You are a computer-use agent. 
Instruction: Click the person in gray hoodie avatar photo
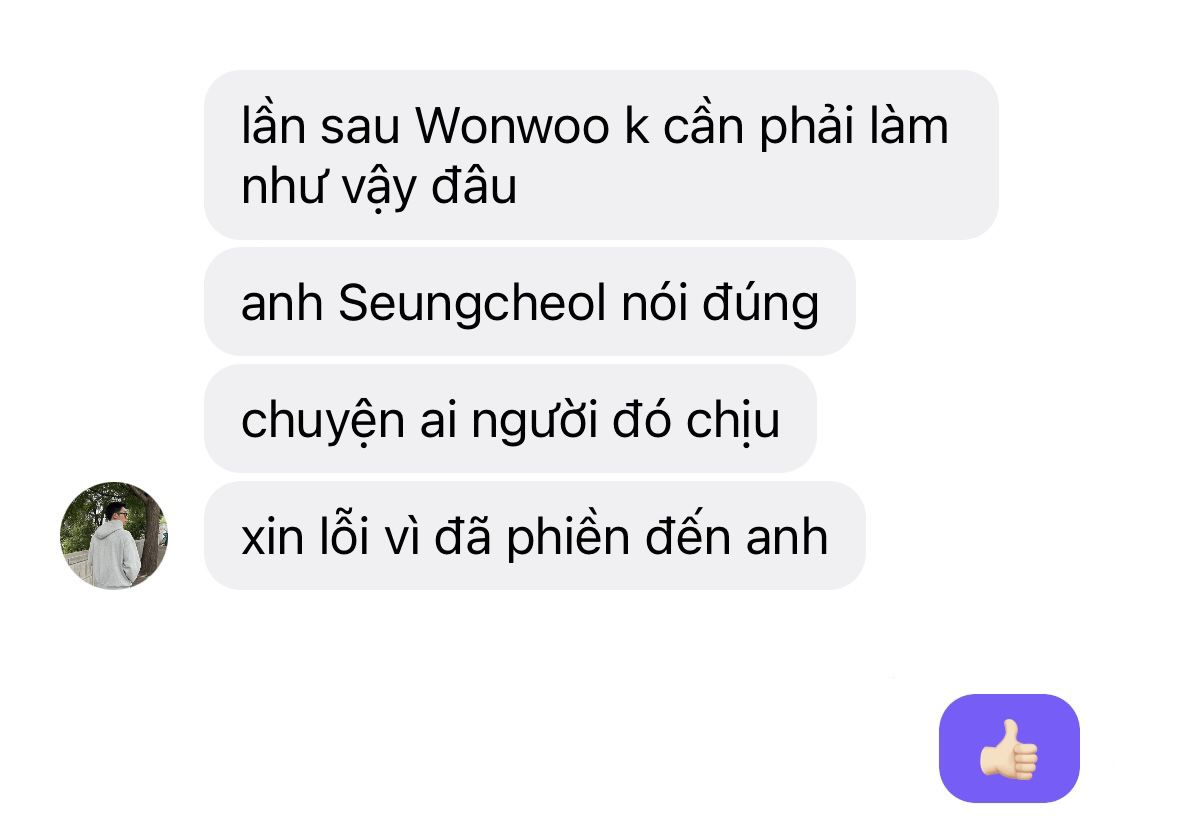click(114, 536)
